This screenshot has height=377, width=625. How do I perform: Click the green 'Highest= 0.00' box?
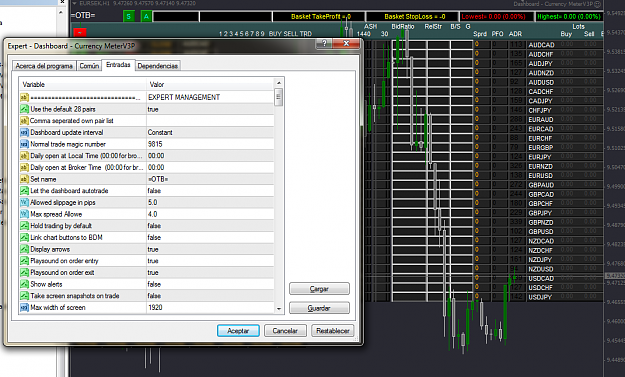click(x=568, y=16)
